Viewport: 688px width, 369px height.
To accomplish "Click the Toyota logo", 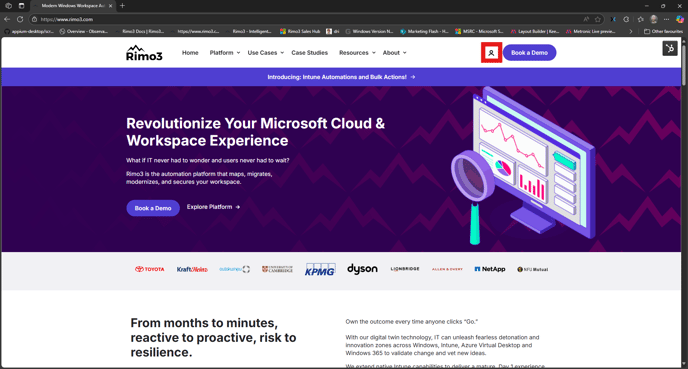I will [150, 269].
